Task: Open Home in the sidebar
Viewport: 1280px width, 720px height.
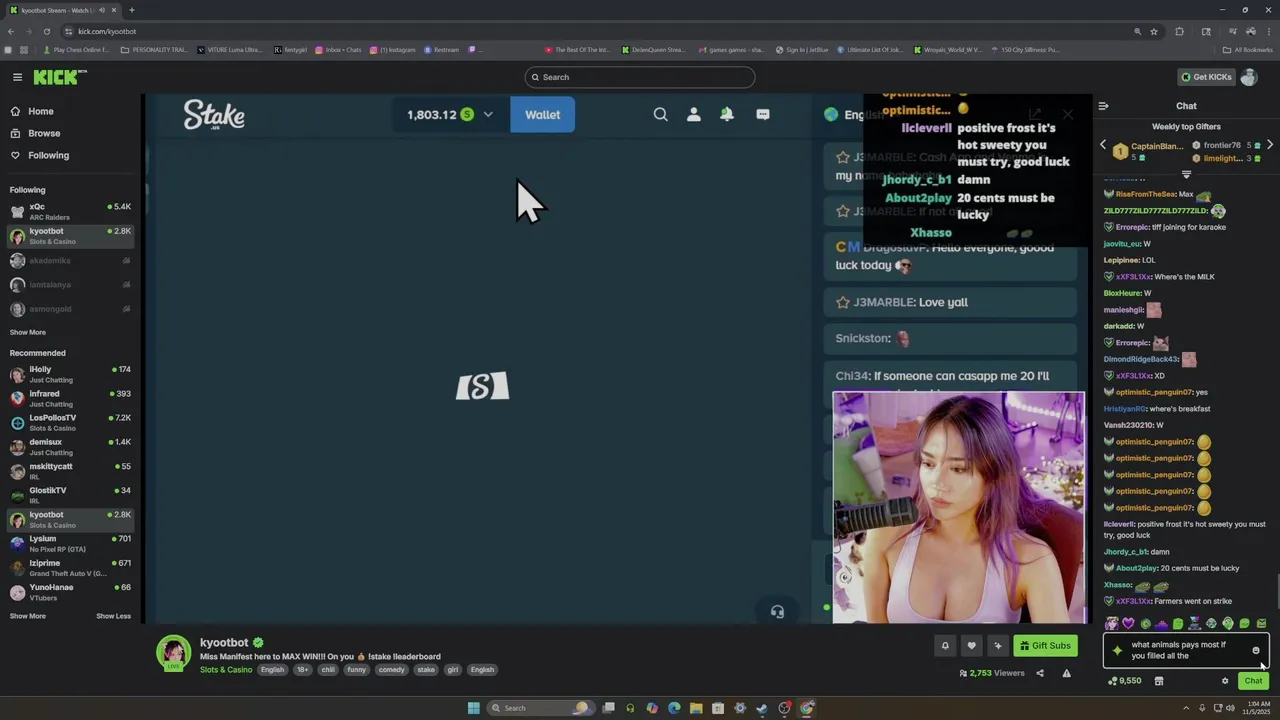Action: [41, 111]
